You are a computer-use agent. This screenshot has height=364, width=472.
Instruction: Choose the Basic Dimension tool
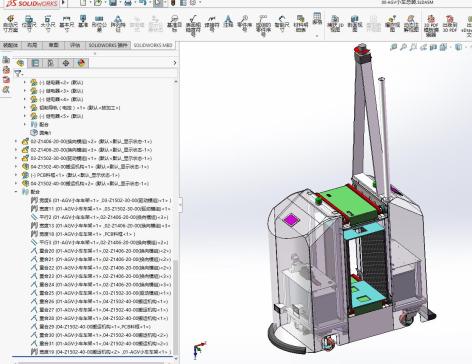pyautogui.click(x=66, y=23)
